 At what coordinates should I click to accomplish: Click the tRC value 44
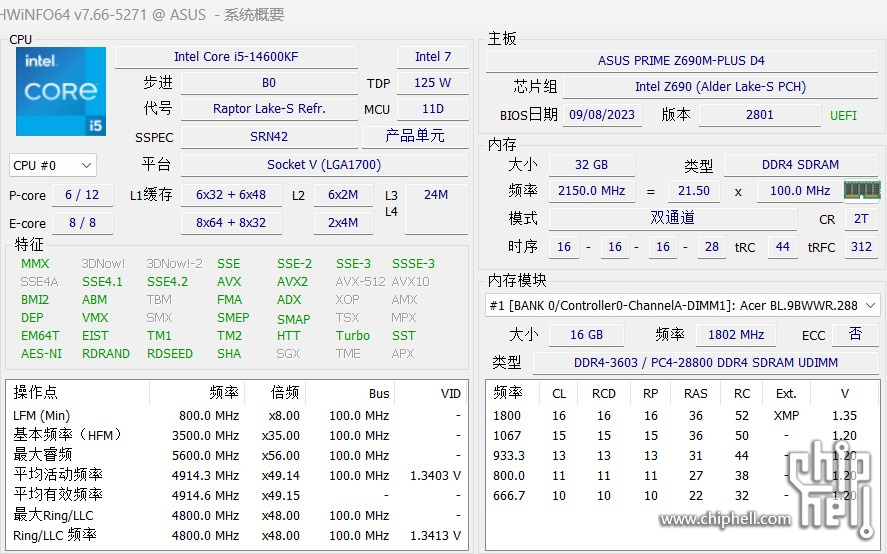[x=782, y=247]
